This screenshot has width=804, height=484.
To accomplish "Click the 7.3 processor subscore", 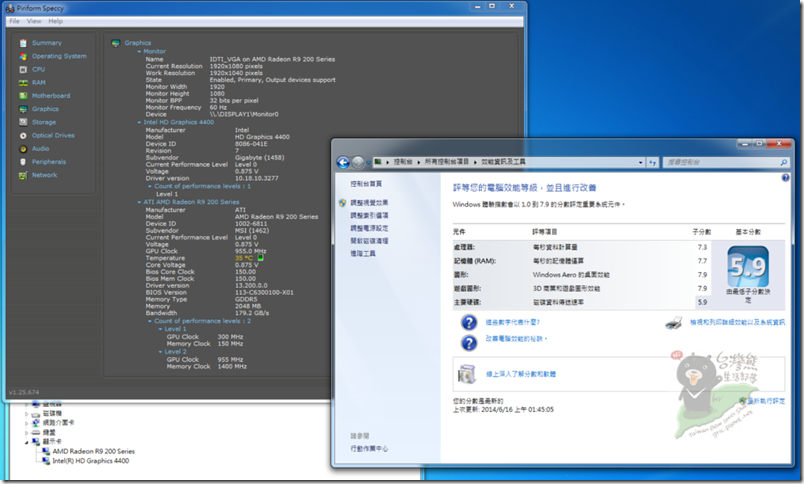I will click(702, 247).
